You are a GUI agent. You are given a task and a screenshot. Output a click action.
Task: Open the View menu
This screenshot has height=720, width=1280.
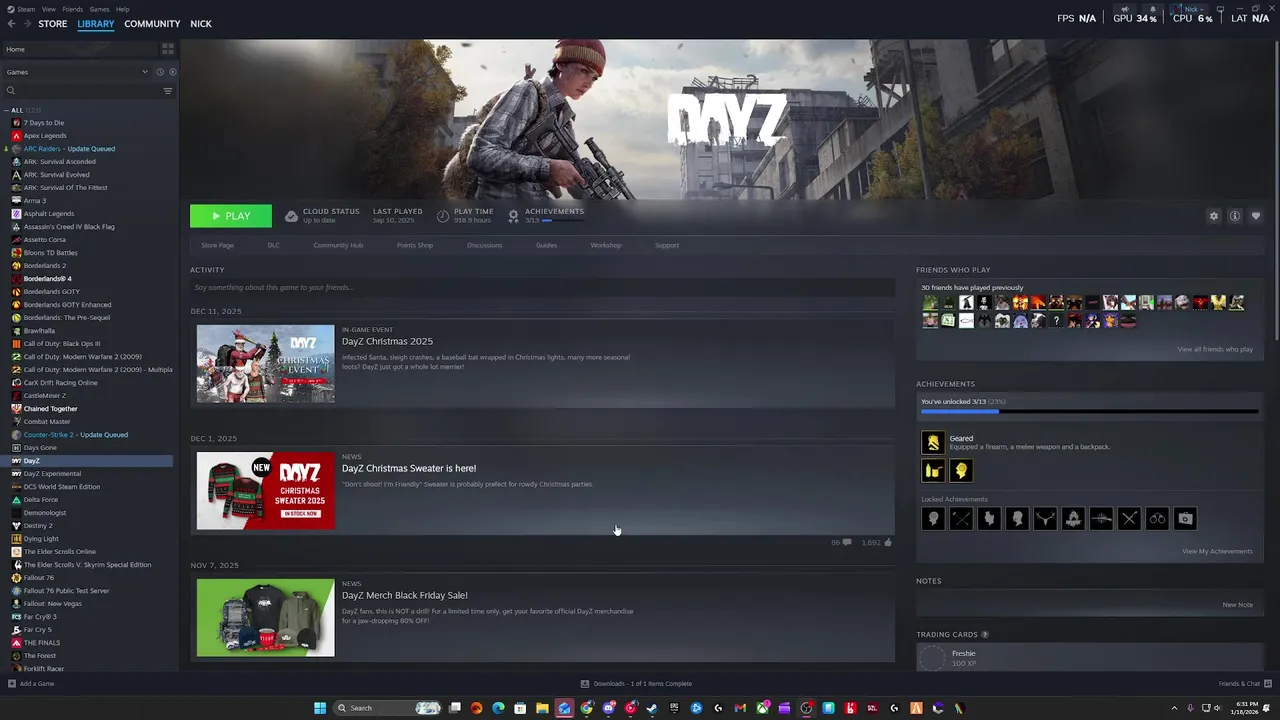pyautogui.click(x=49, y=9)
